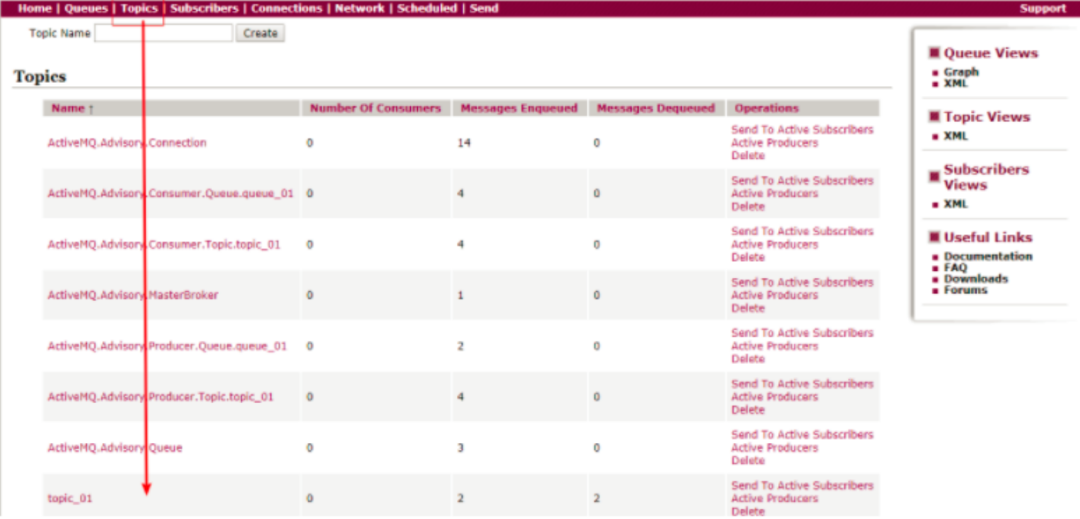The height and width of the screenshot is (519, 1080).
Task: Open XML under Queue Views
Action: pyautogui.click(x=955, y=83)
